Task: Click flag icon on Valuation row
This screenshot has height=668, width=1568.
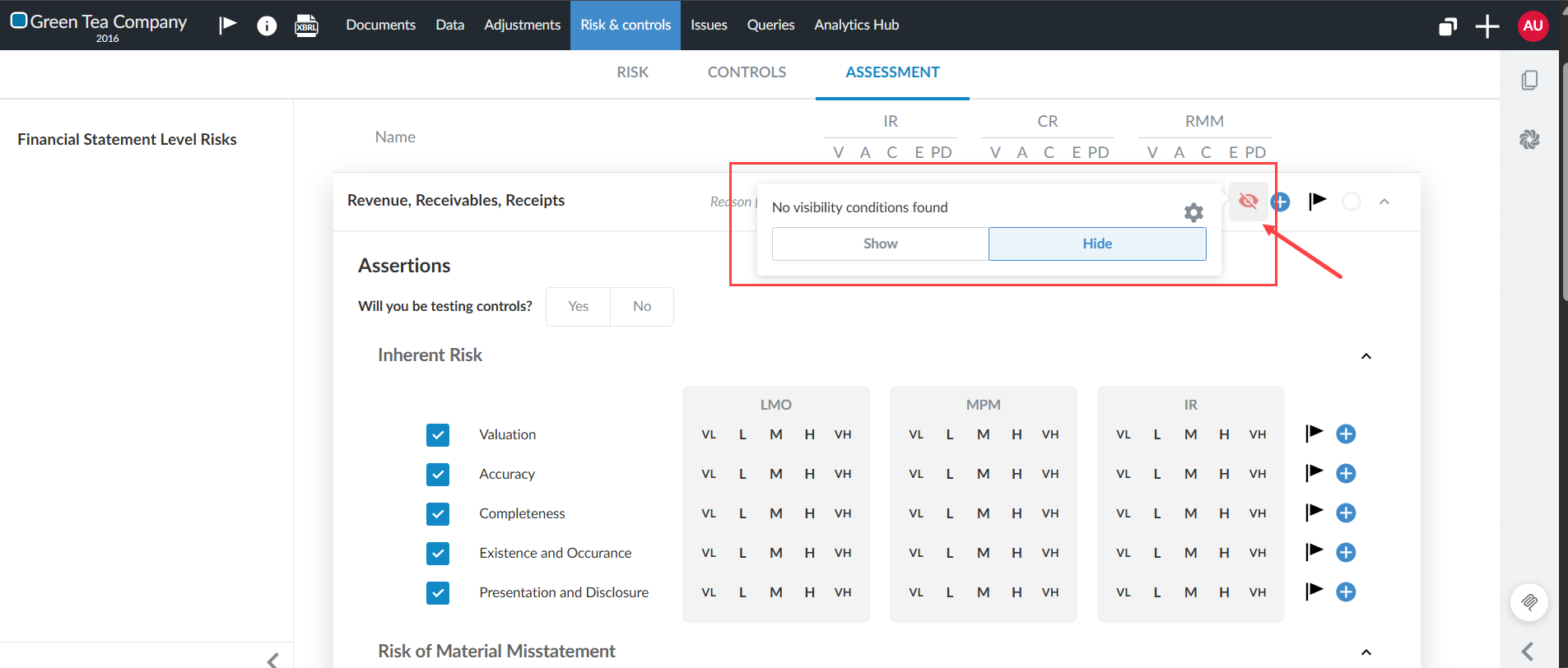Action: click(1314, 434)
